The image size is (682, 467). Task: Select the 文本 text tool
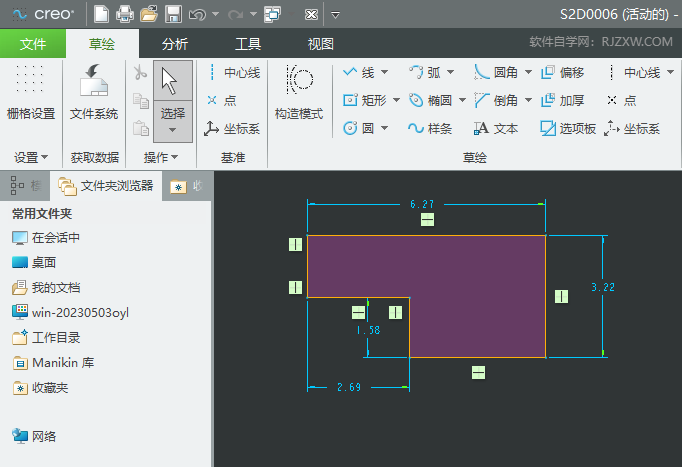(496, 128)
